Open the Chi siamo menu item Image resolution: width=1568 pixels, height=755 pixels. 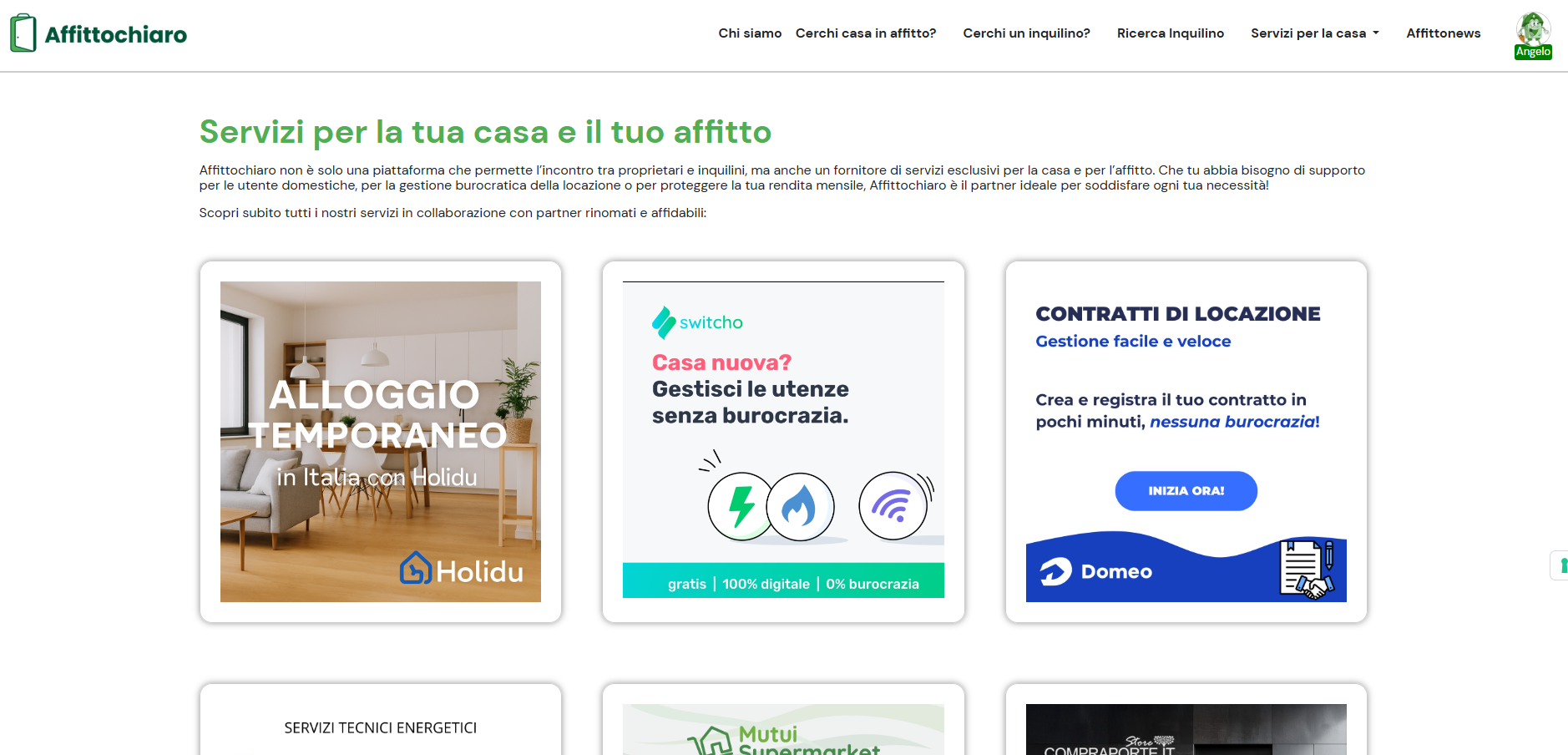750,33
